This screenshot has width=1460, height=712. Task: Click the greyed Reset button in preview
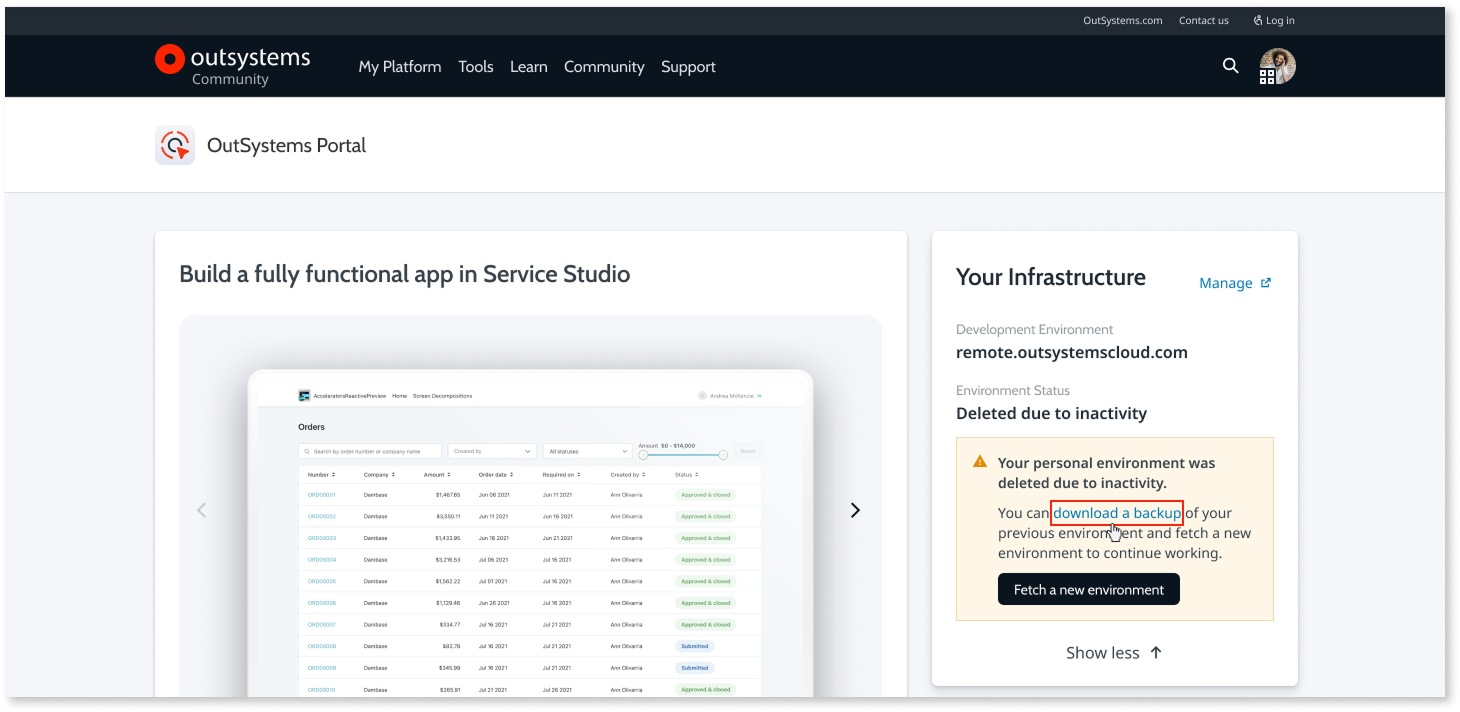tap(747, 451)
